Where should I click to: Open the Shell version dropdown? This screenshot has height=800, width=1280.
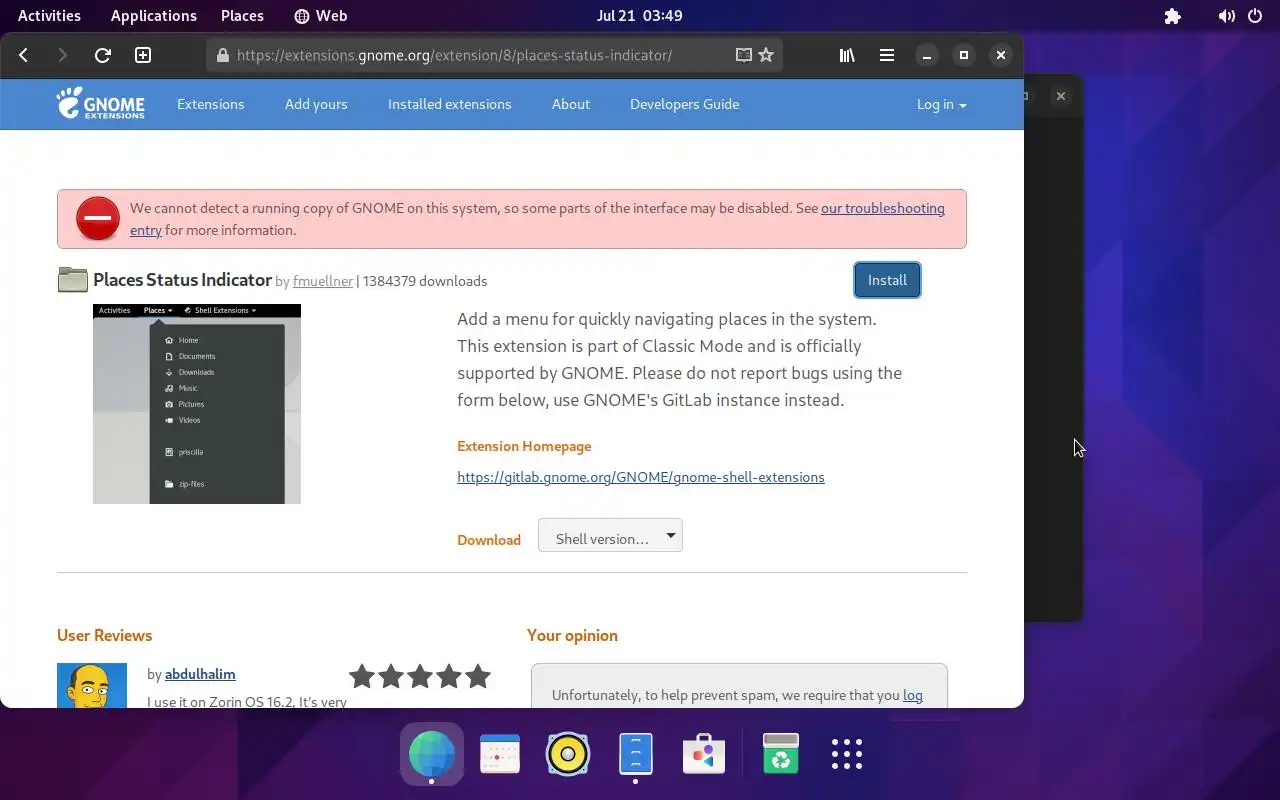(610, 536)
